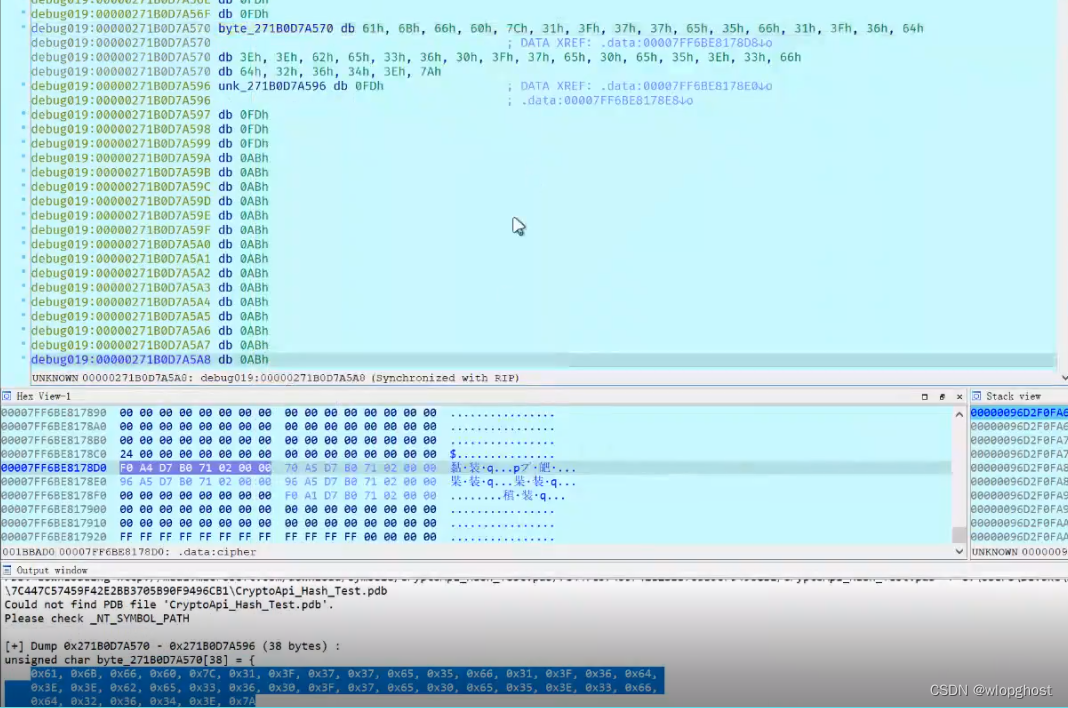This screenshot has width=1068, height=708.
Task: Select the Output window title
Action: (52, 570)
